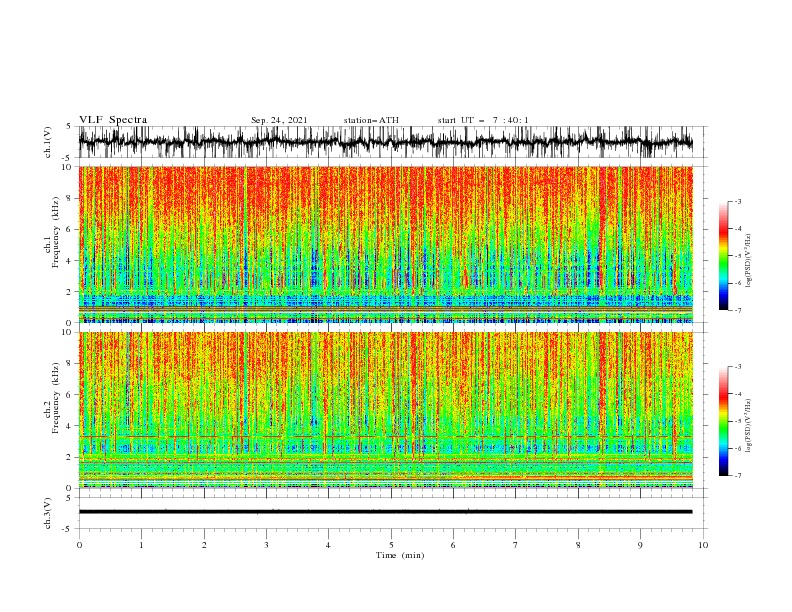Click the lower color bar's log(PSD) unit label
Image resolution: width=792 pixels, height=612 pixels.
749,426
